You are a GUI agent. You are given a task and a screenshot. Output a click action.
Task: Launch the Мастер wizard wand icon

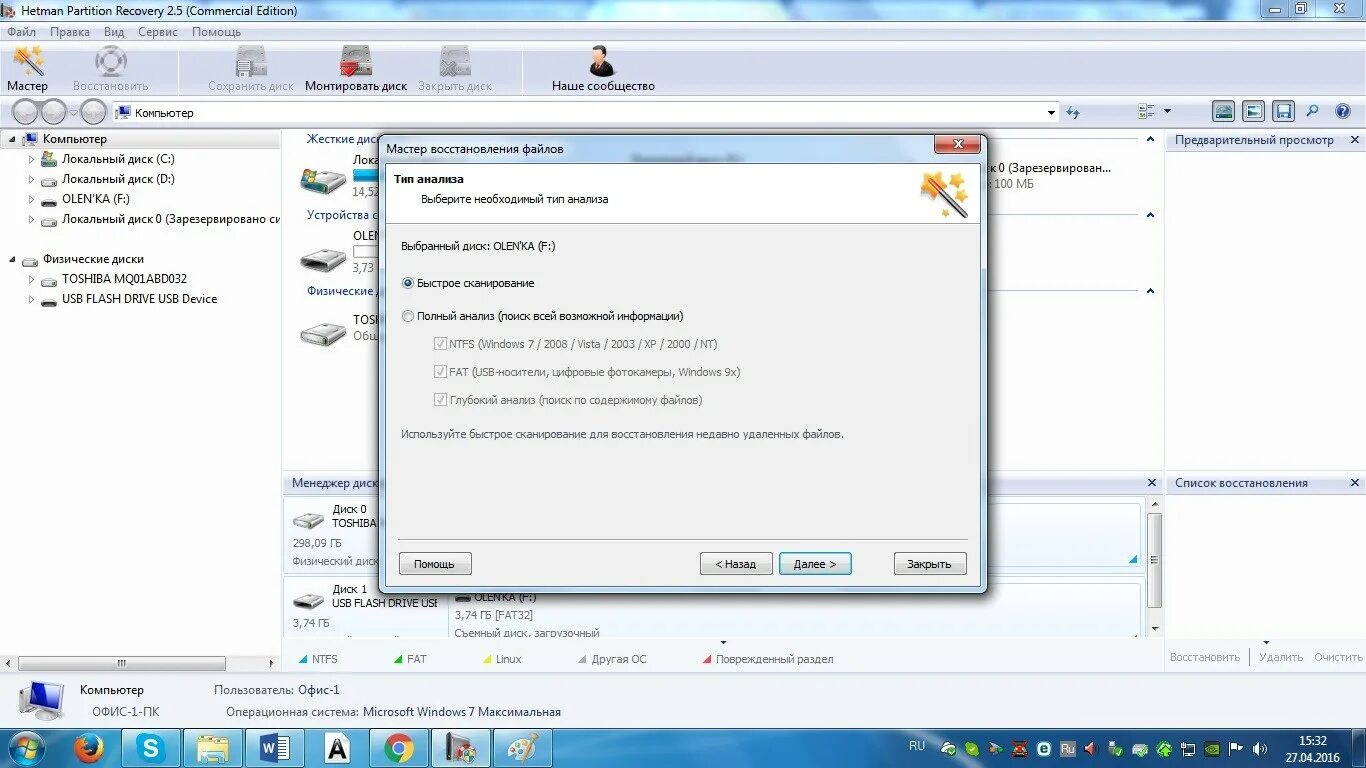[28, 62]
